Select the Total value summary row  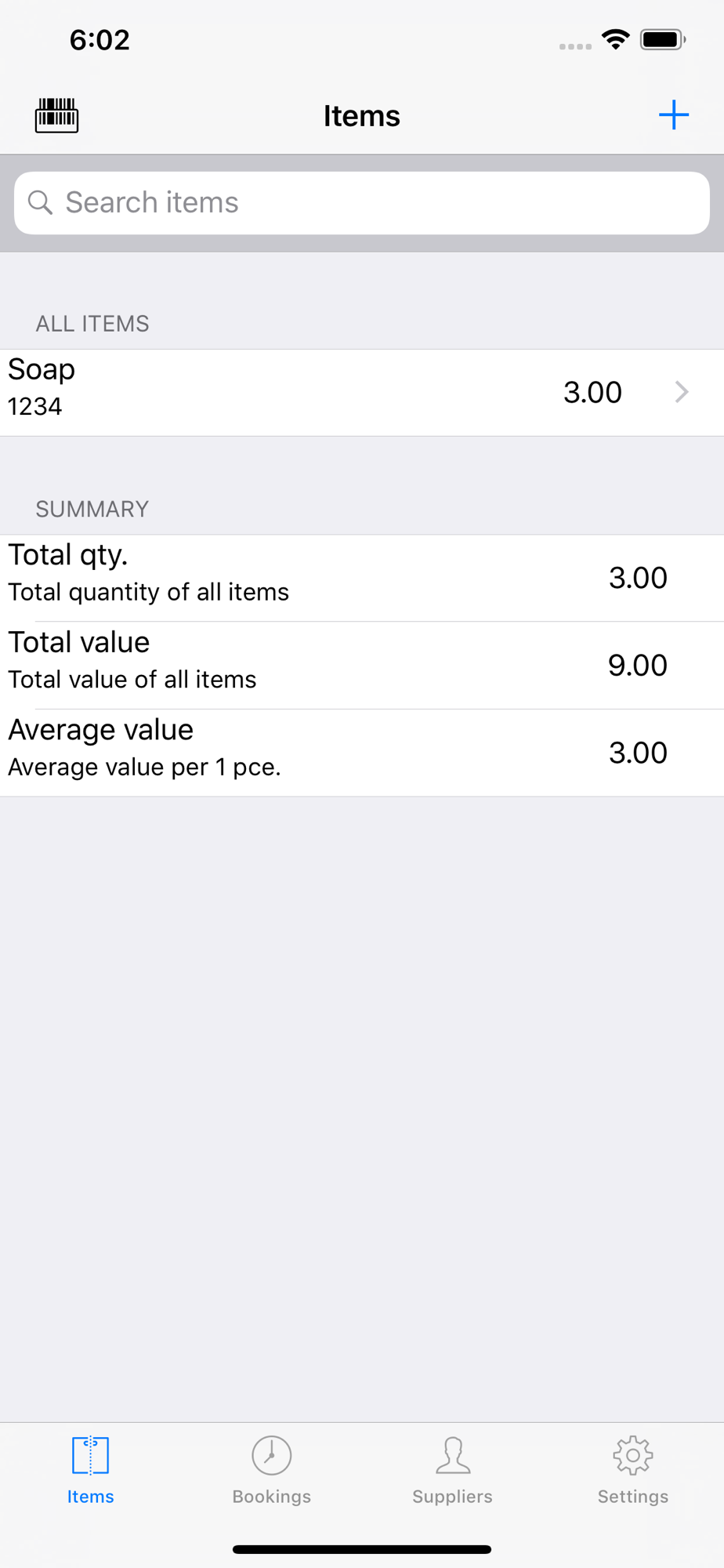point(362,666)
